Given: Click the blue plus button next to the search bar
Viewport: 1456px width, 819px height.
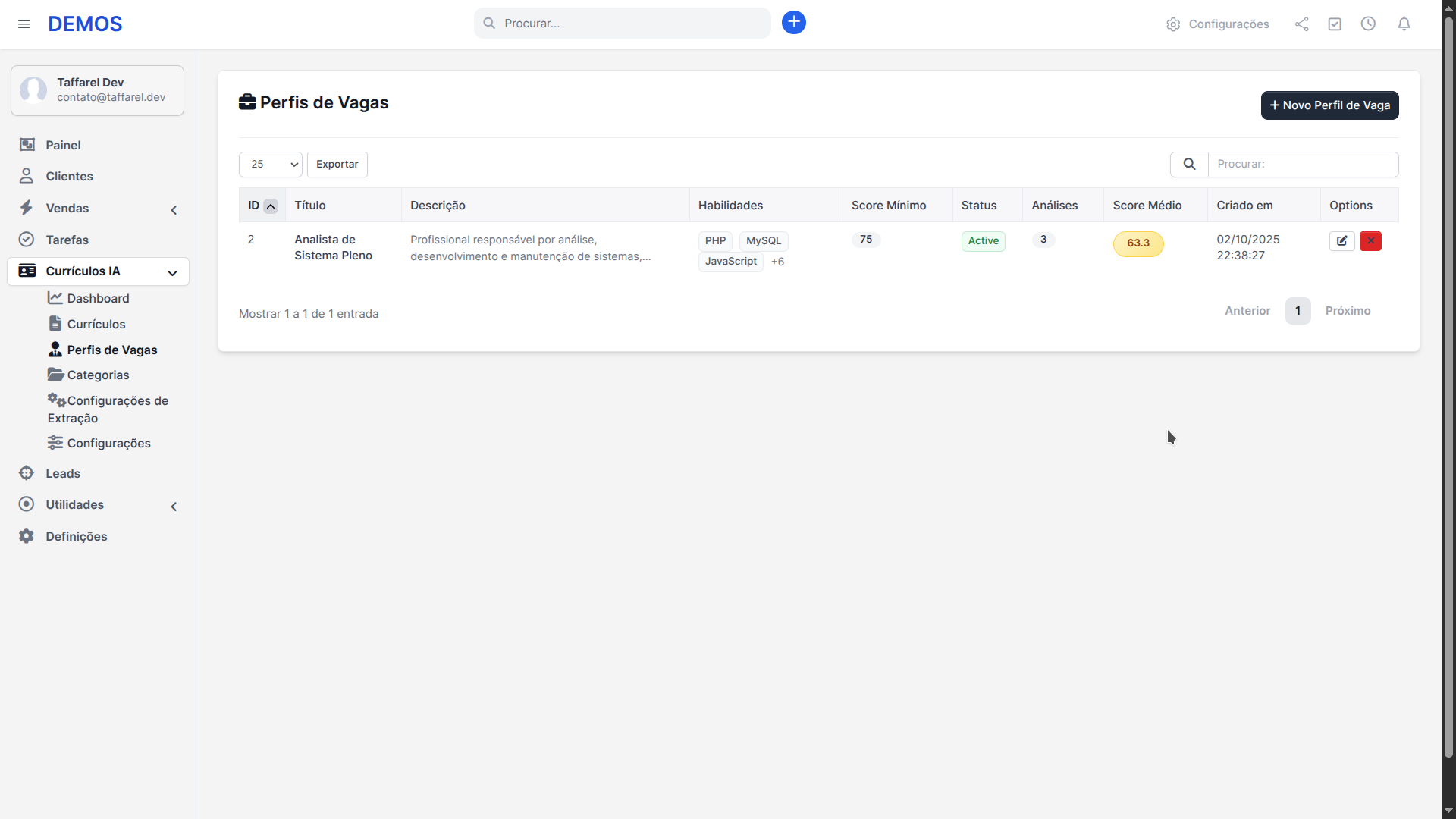Looking at the screenshot, I should [x=794, y=22].
